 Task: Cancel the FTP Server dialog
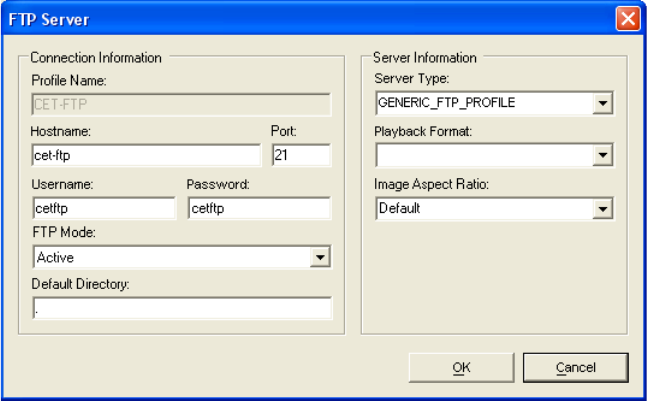(575, 368)
